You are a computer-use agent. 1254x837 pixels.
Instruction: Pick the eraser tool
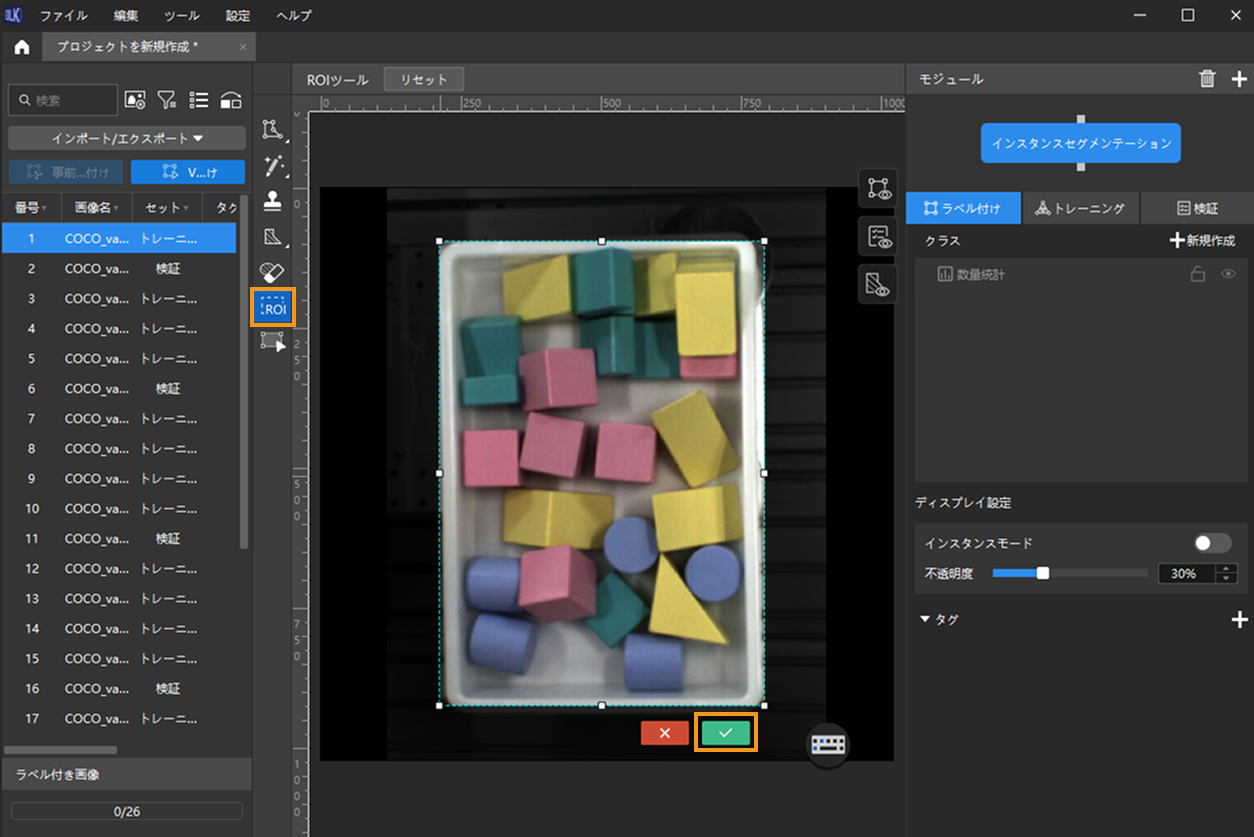coord(272,272)
